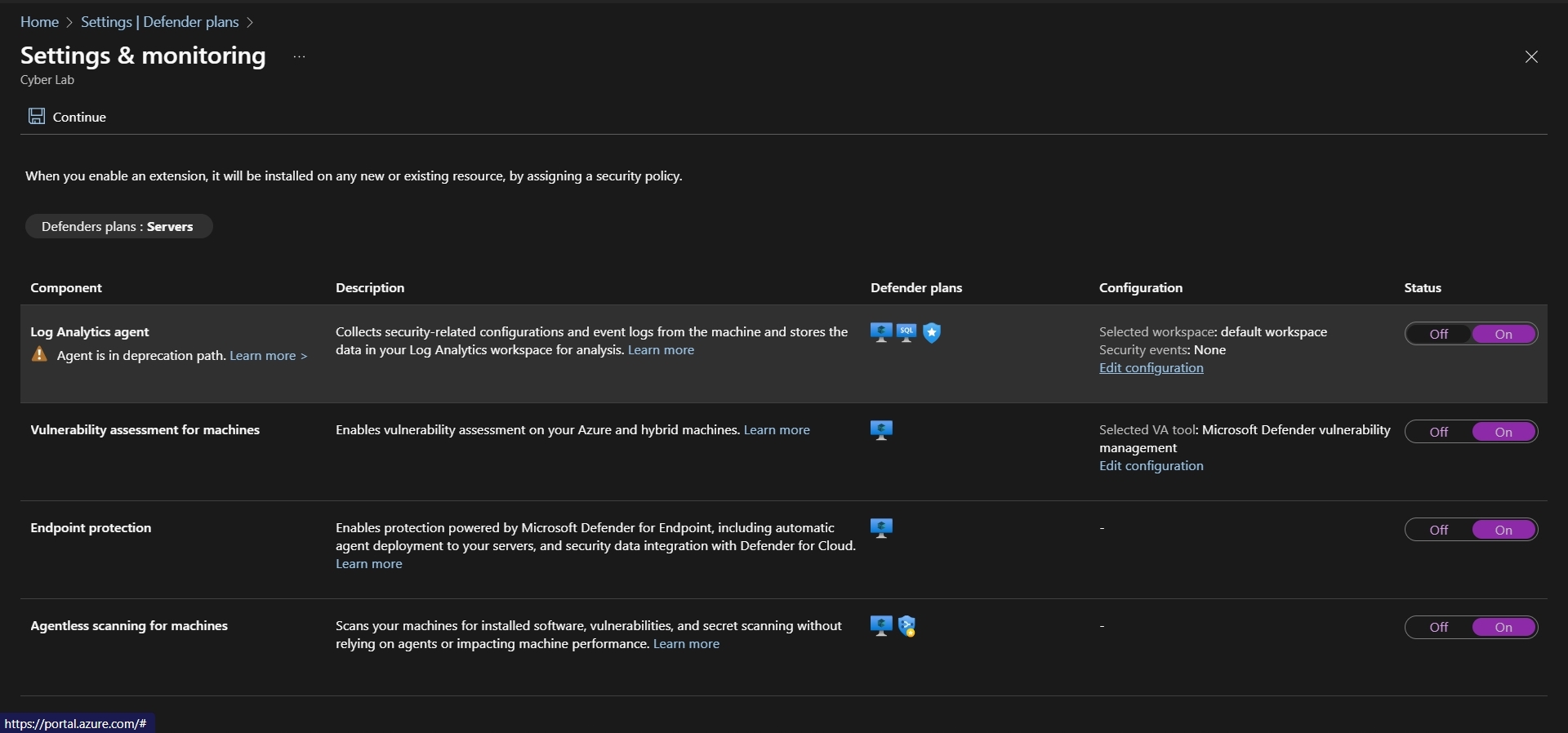1568x733 pixels.
Task: Click the Continue save icon
Action: coord(37,116)
